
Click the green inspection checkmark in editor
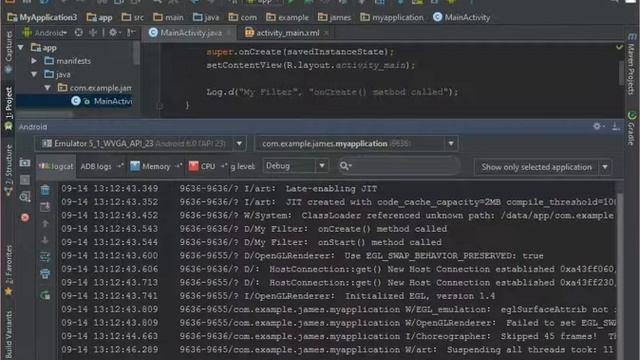click(619, 47)
